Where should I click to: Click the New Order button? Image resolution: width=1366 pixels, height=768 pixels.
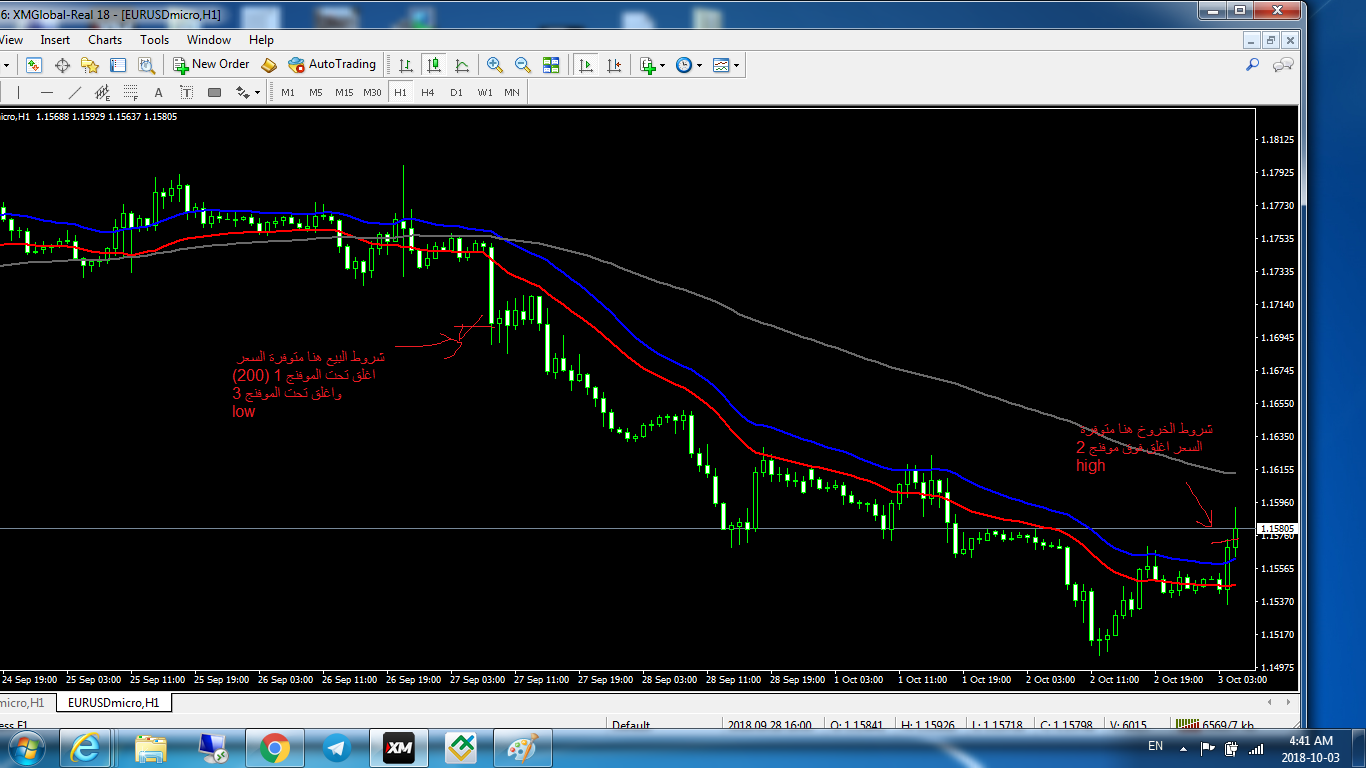(x=211, y=64)
